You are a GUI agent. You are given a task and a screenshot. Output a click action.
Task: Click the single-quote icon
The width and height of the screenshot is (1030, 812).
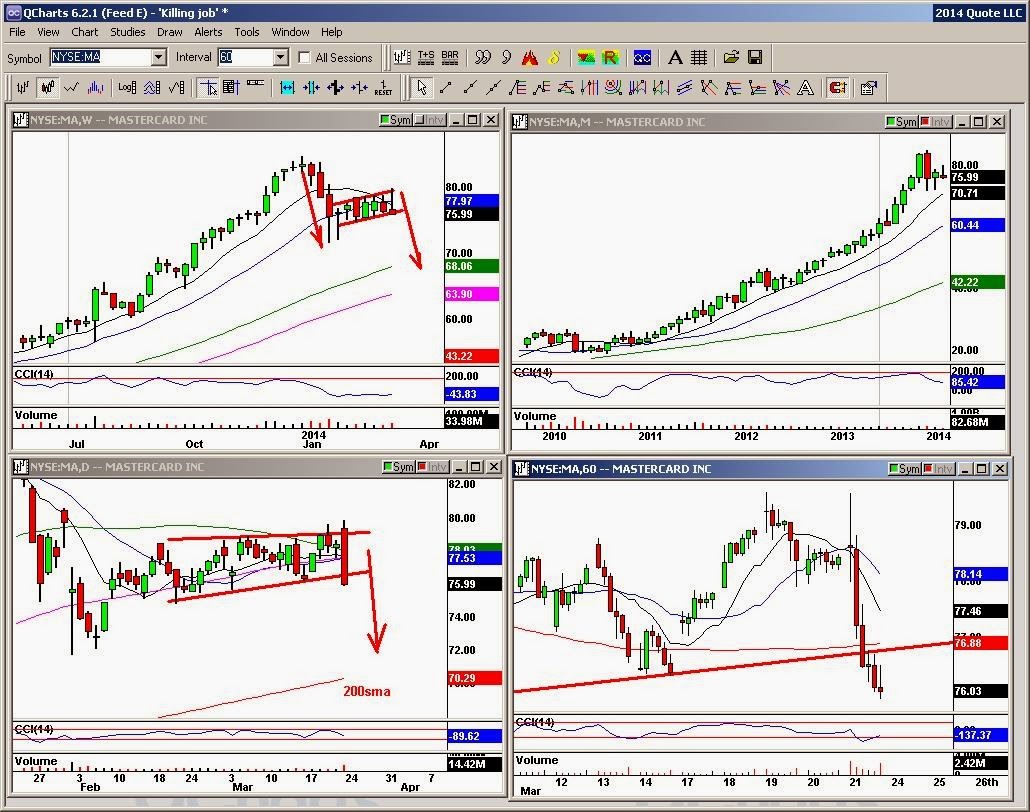[506, 58]
